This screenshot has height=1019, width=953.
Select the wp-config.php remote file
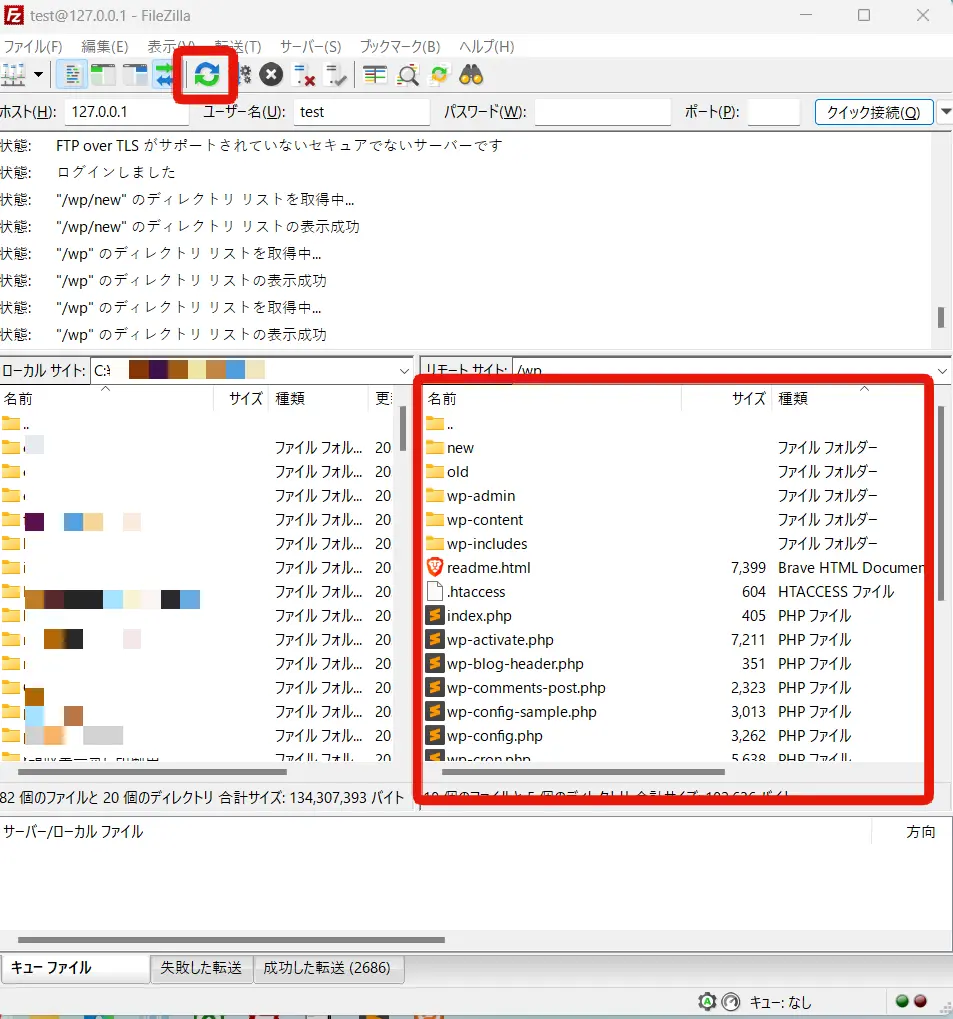coord(494,736)
